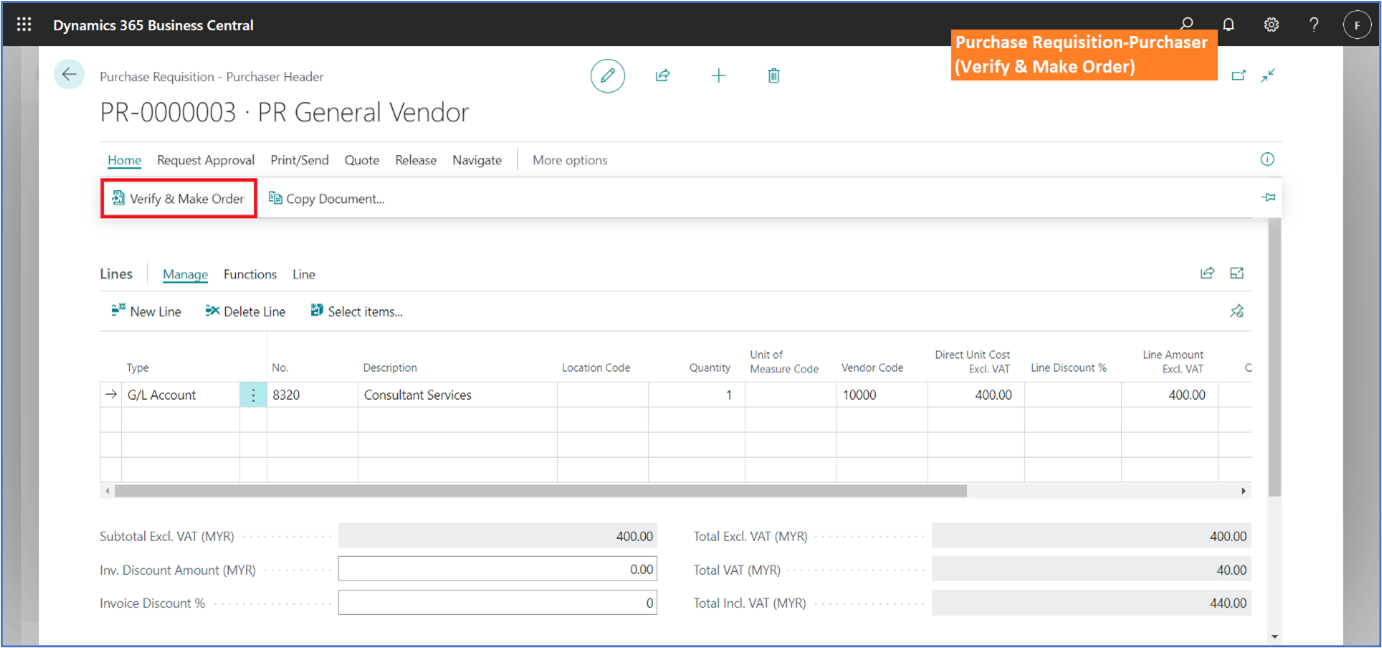Open the app launcher waffle menu
Image resolution: width=1382 pixels, height=648 pixels.
pos(24,25)
